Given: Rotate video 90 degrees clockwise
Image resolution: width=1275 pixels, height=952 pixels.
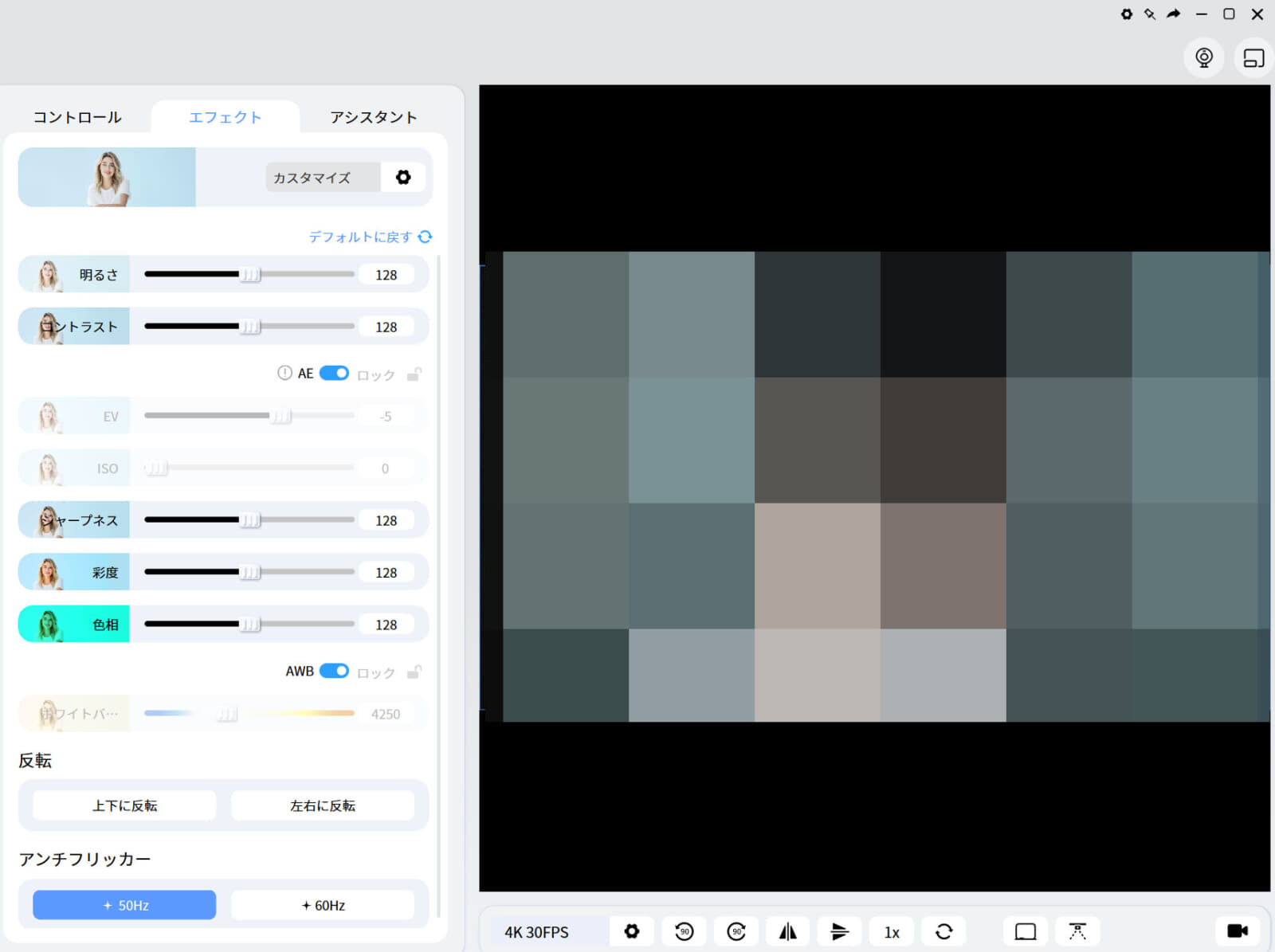Looking at the screenshot, I should coord(736,931).
